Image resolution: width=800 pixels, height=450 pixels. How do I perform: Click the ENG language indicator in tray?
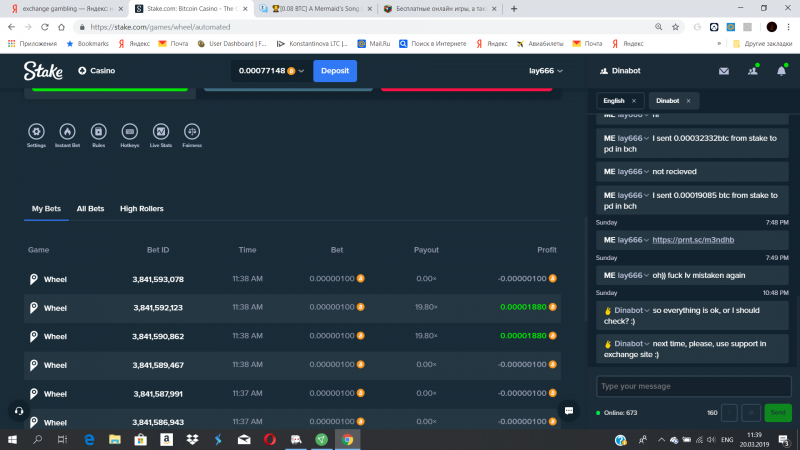tap(727, 440)
